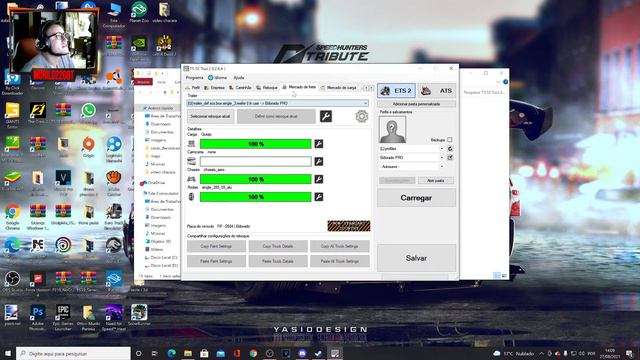Open the Programa menu

pos(194,78)
